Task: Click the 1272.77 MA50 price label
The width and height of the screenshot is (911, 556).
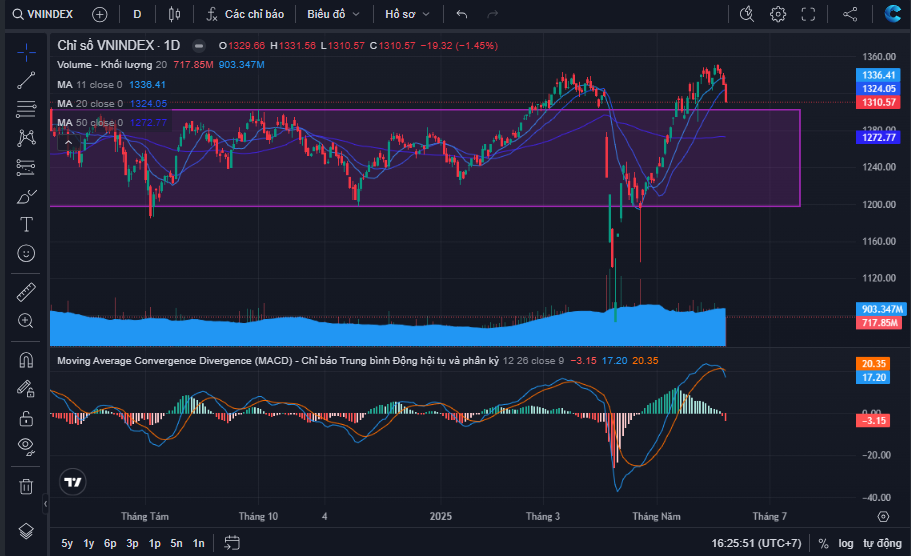Action: [x=878, y=138]
